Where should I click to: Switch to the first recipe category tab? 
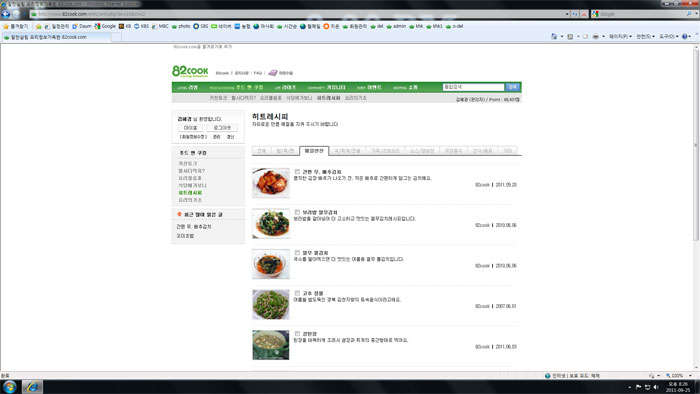[261, 151]
